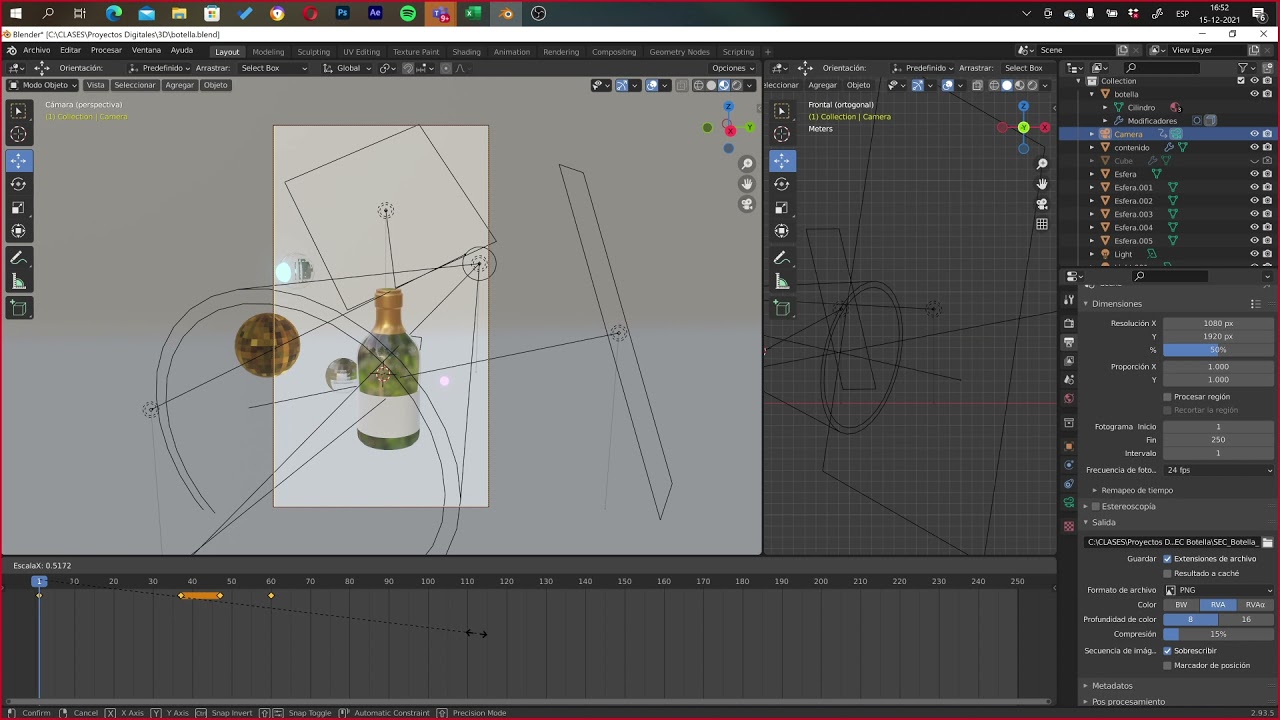Open Output properties tab
This screenshot has height=720, width=1280.
click(1069, 342)
